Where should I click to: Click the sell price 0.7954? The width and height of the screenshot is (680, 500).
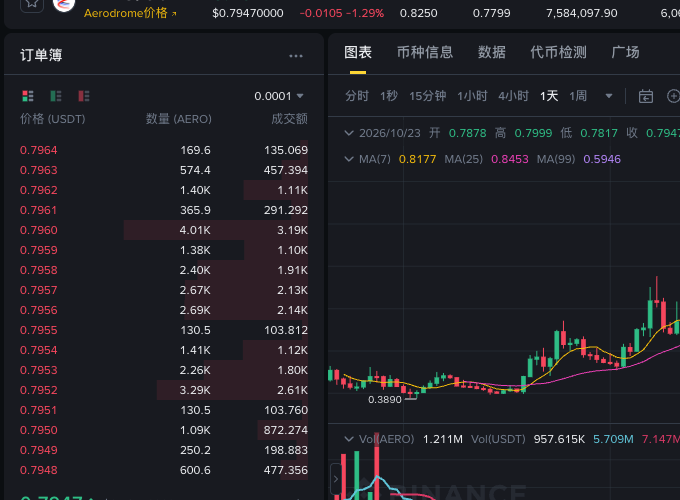[x=39, y=350]
